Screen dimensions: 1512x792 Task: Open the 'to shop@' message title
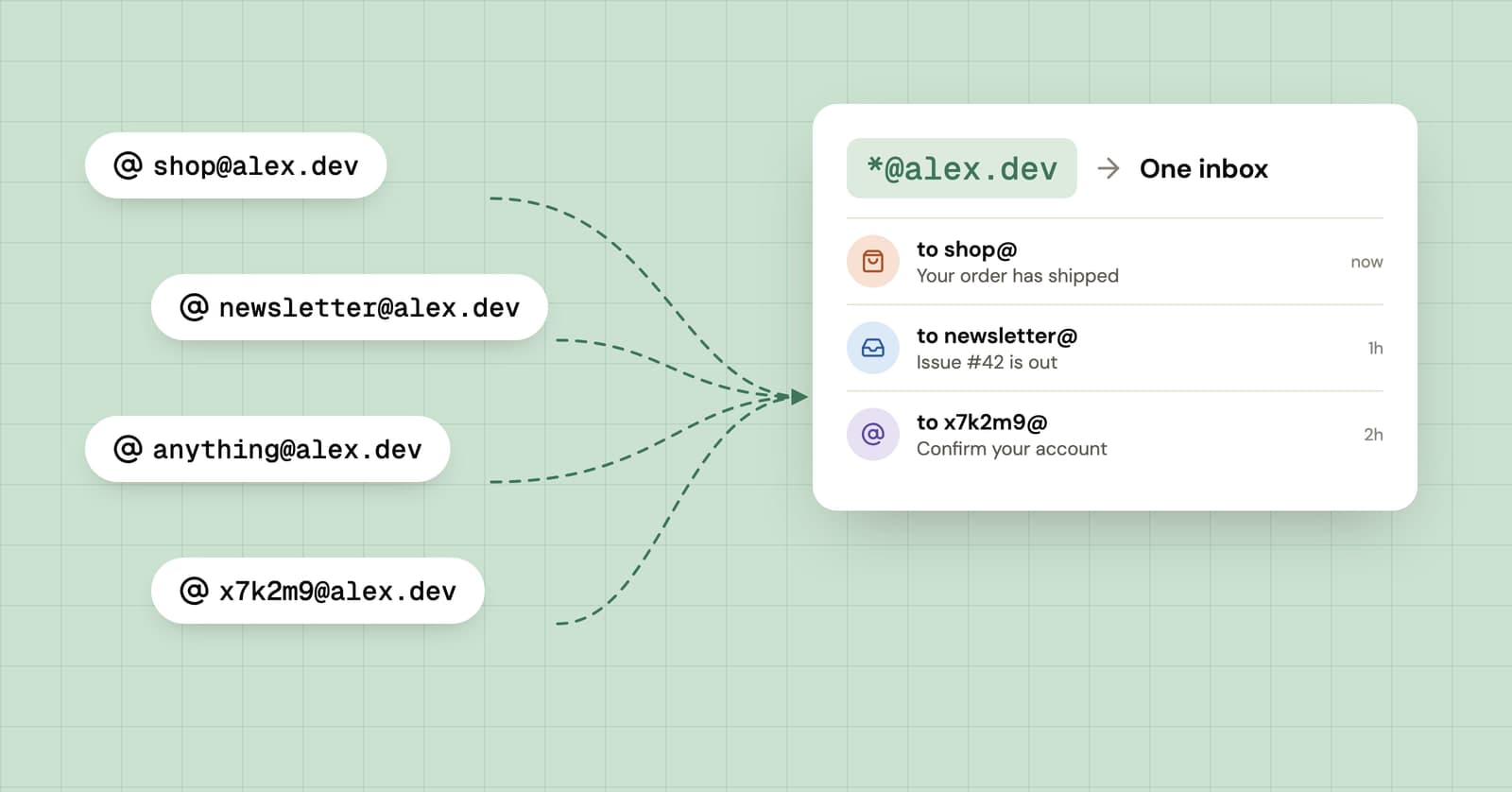point(967,250)
